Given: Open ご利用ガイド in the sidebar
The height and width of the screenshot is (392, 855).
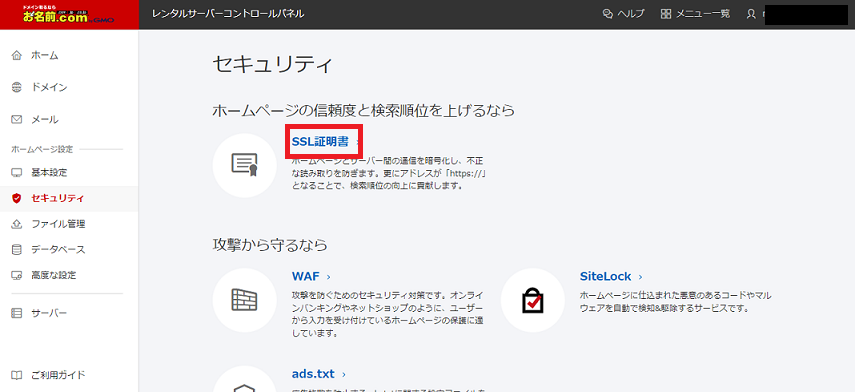Looking at the screenshot, I should pos(58,375).
